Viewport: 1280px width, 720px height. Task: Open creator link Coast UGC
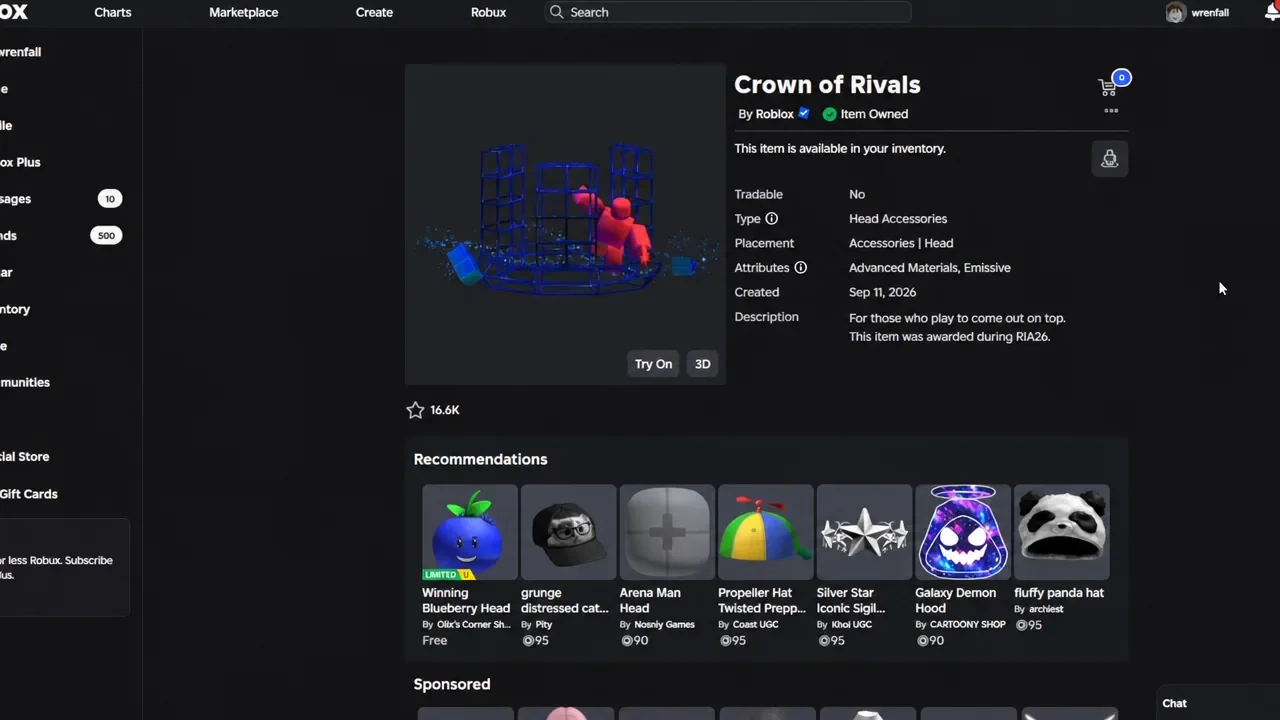click(x=755, y=625)
